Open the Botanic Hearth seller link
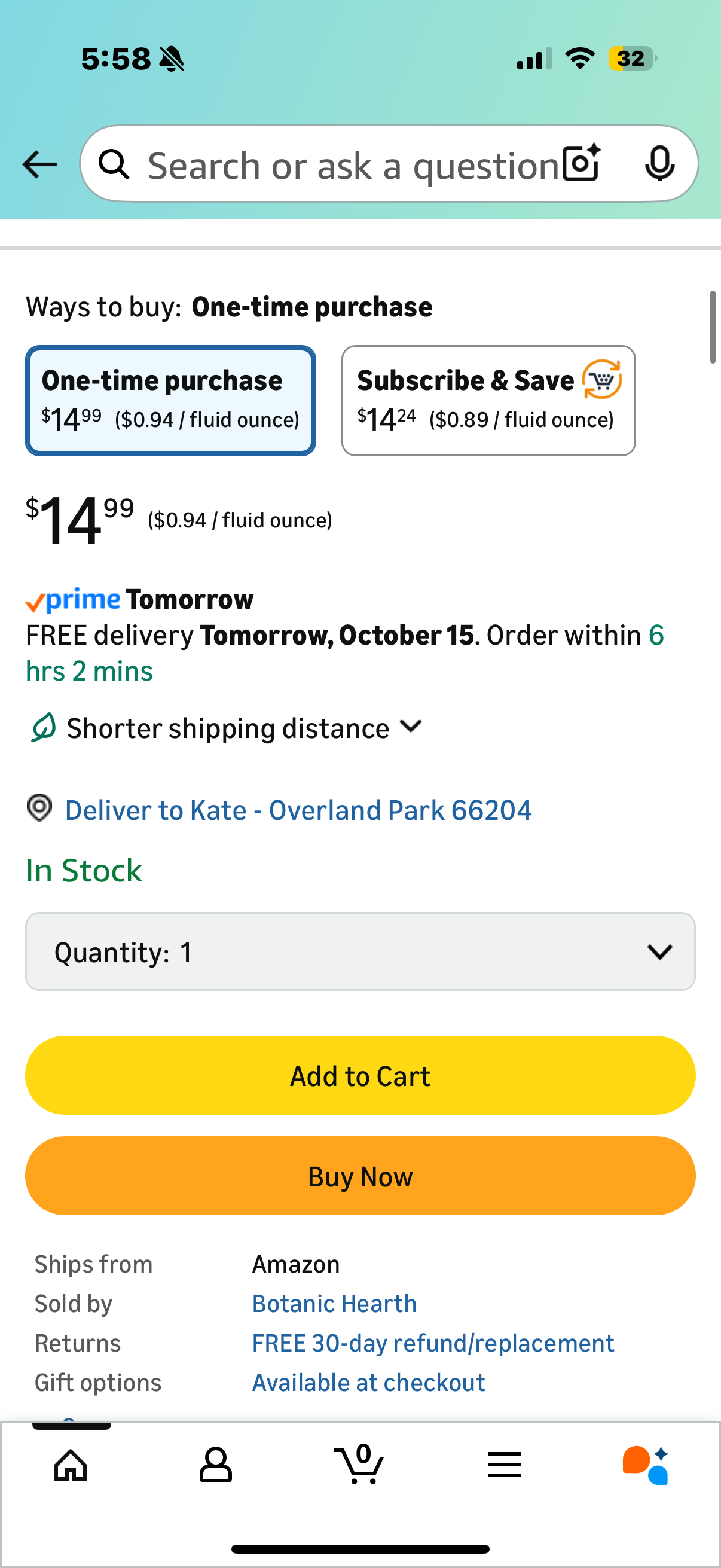Screen dimensions: 721x1568 tap(334, 1304)
